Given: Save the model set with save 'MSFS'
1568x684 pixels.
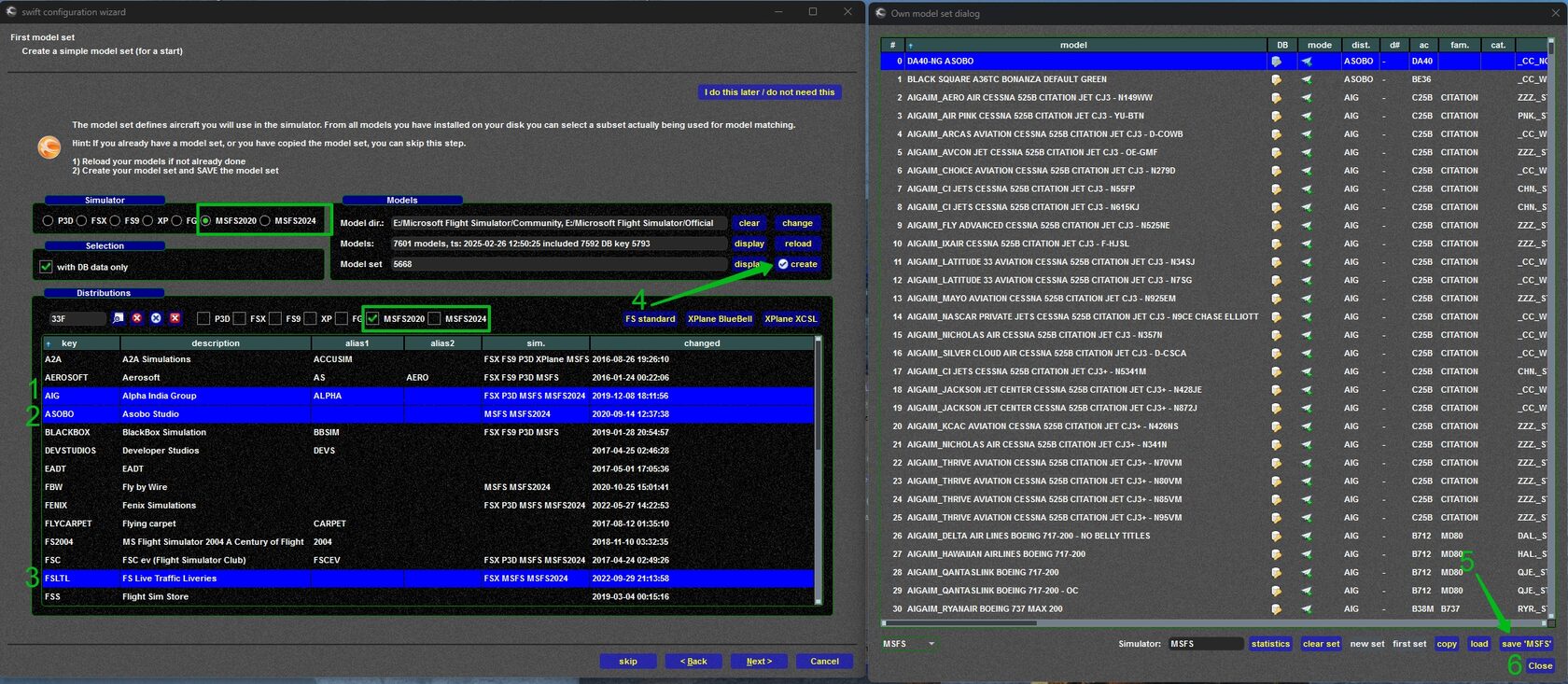Looking at the screenshot, I should click(1526, 644).
